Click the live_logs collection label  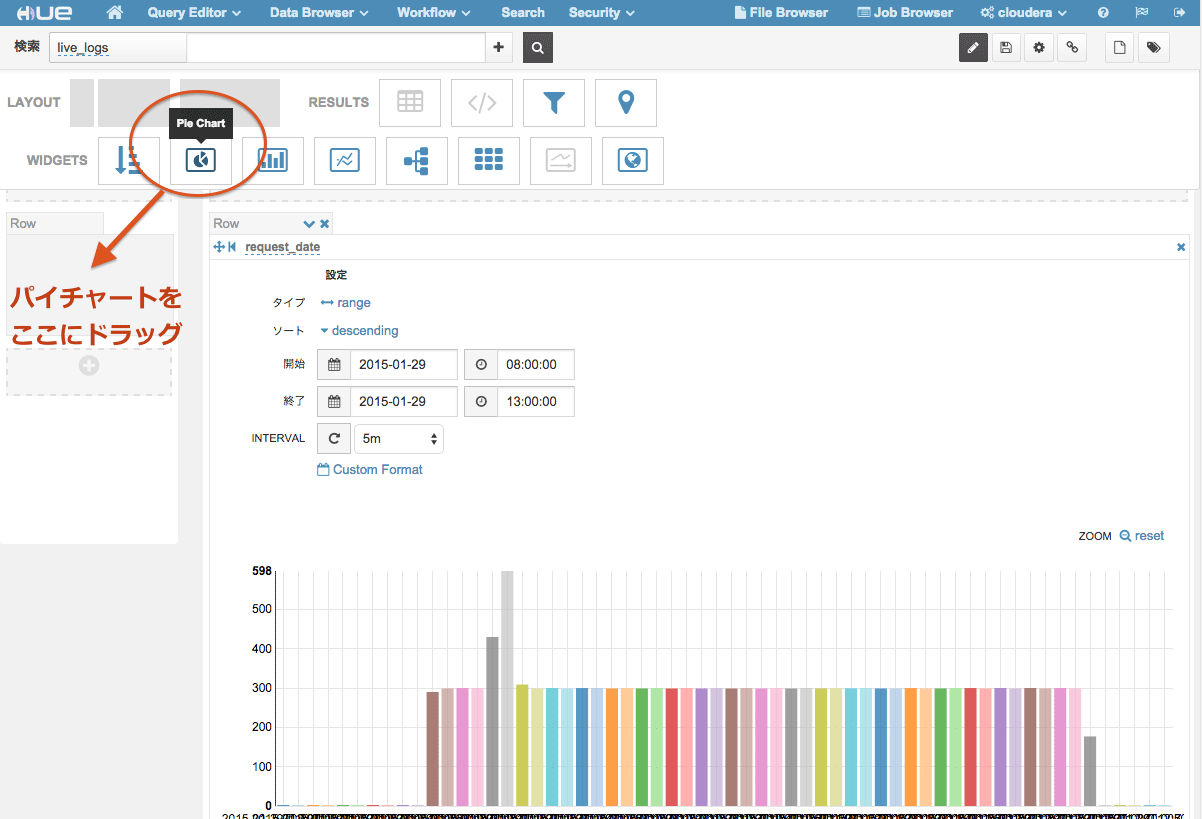click(x=83, y=48)
